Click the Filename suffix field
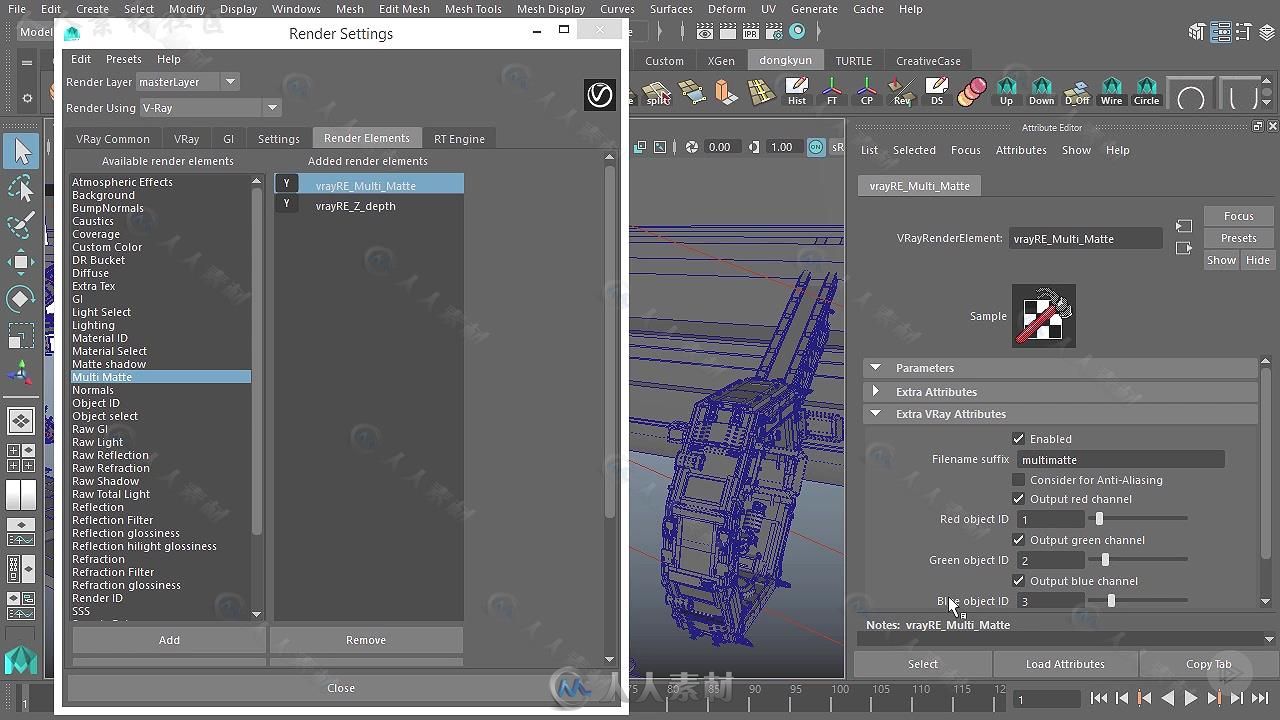This screenshot has width=1280, height=720. click(x=1121, y=460)
